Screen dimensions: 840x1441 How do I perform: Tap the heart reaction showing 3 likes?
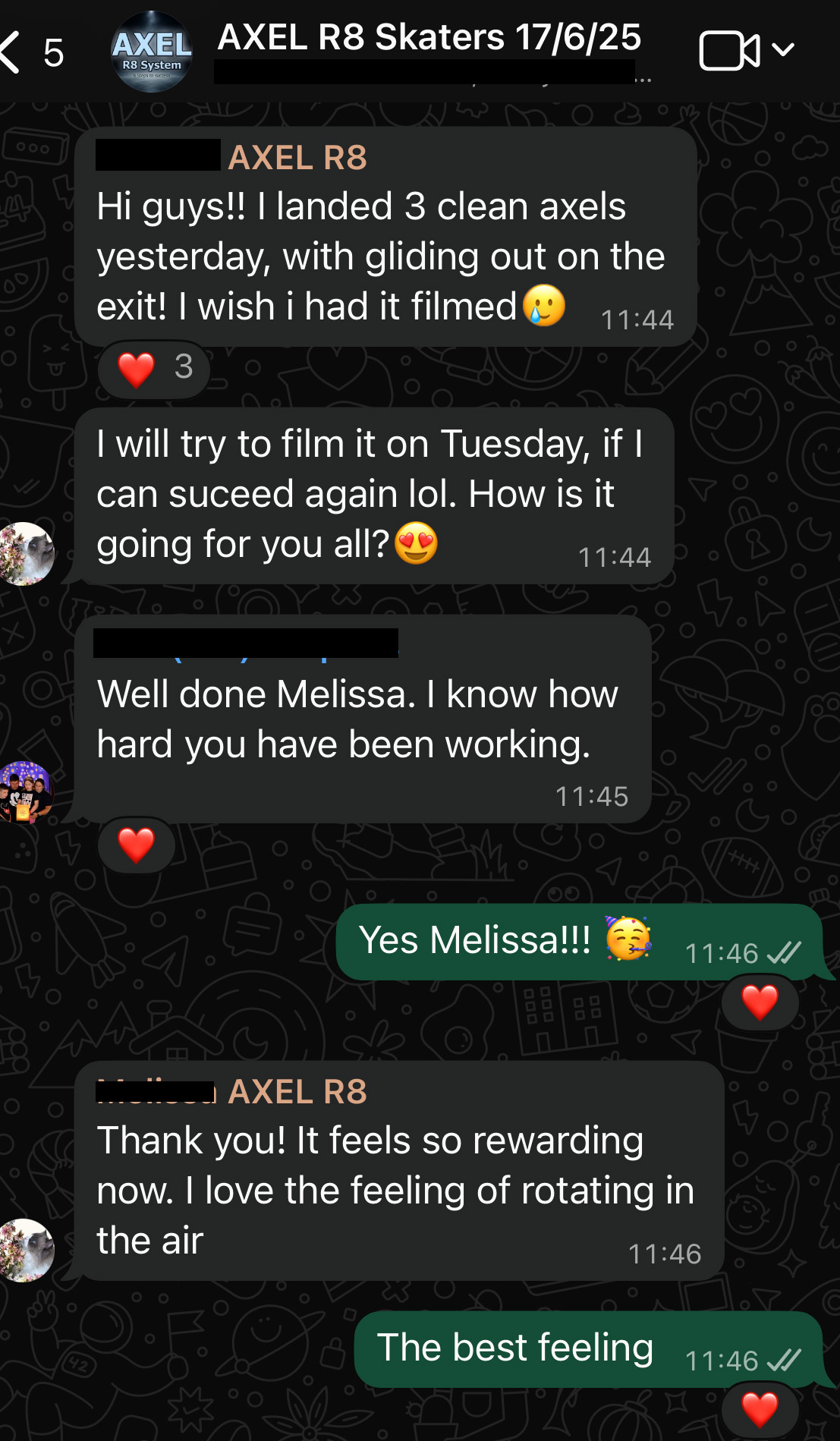coord(154,369)
